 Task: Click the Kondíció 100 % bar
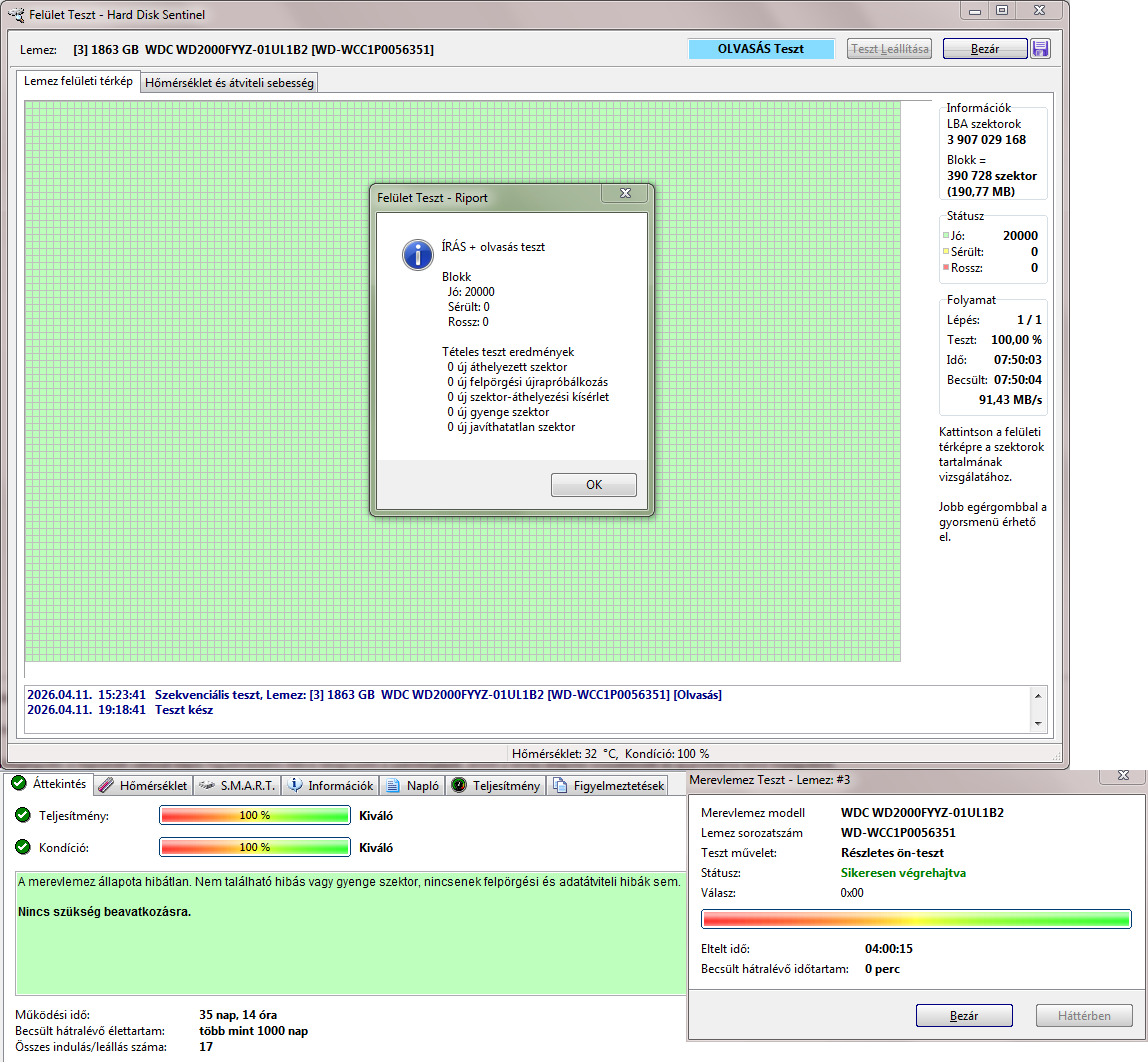click(255, 847)
